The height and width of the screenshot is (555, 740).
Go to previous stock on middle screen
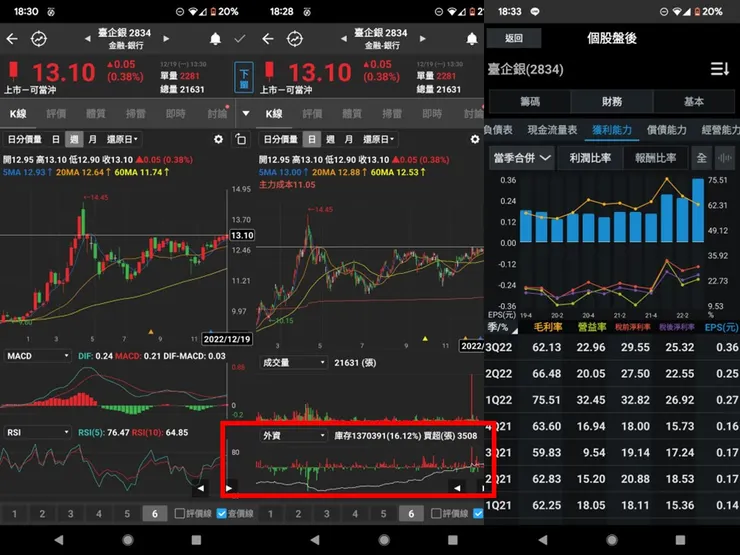click(x=344, y=39)
